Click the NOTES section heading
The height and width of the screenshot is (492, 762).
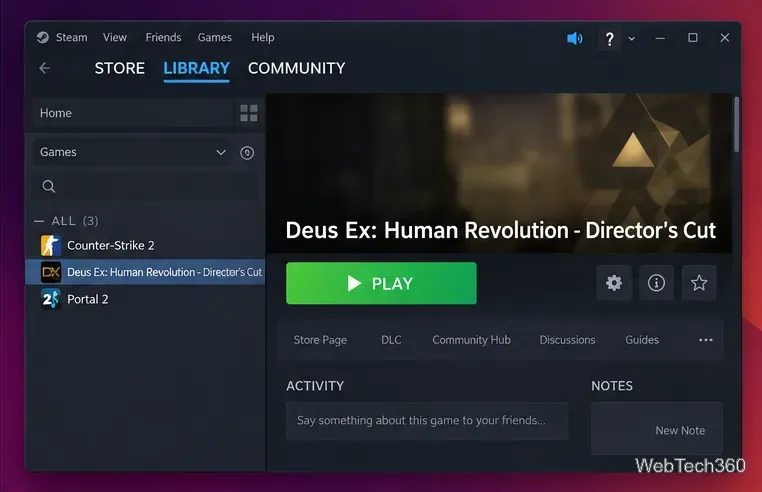(x=612, y=386)
